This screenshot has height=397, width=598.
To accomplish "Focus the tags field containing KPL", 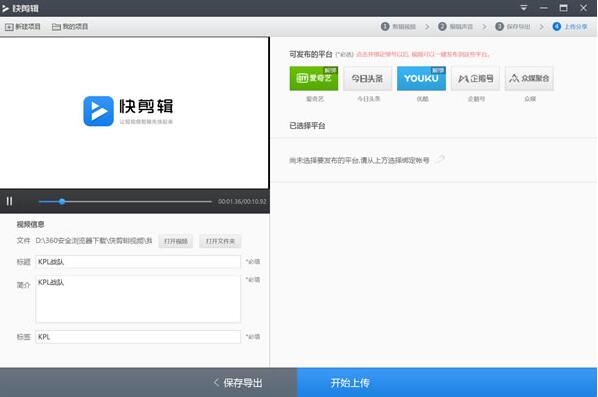I will coord(138,337).
